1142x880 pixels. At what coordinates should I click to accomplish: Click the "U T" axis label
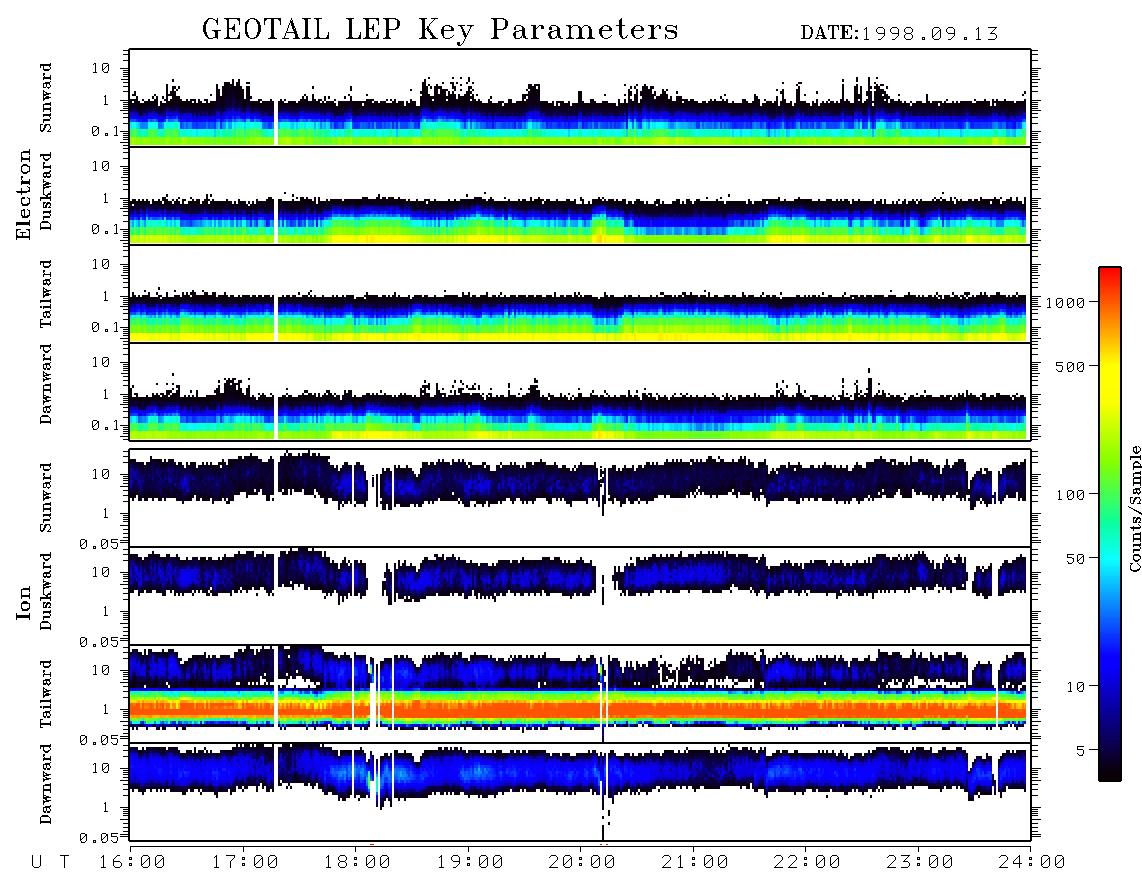[51, 862]
